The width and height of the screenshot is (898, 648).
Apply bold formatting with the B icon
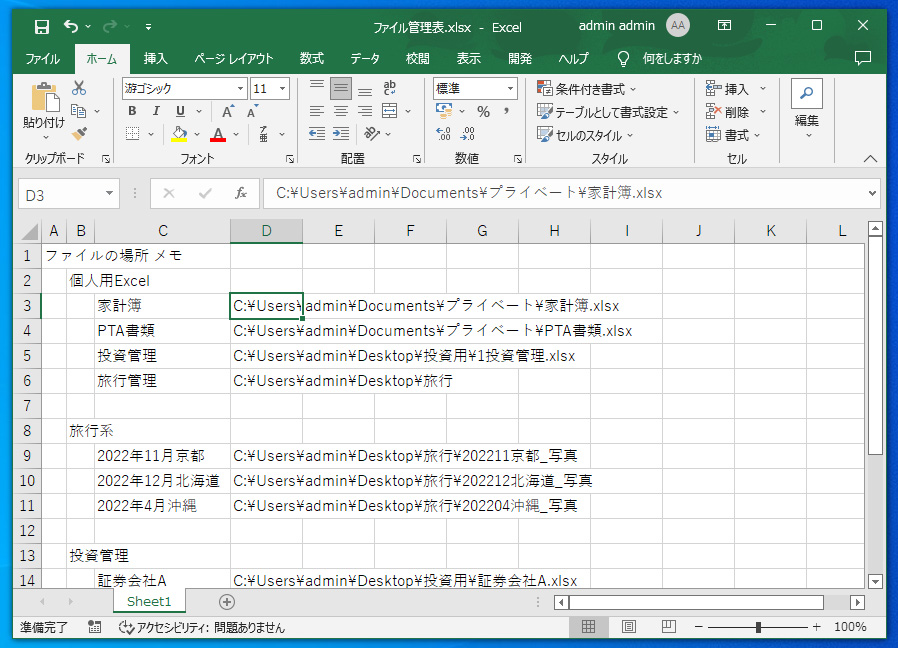click(x=131, y=110)
